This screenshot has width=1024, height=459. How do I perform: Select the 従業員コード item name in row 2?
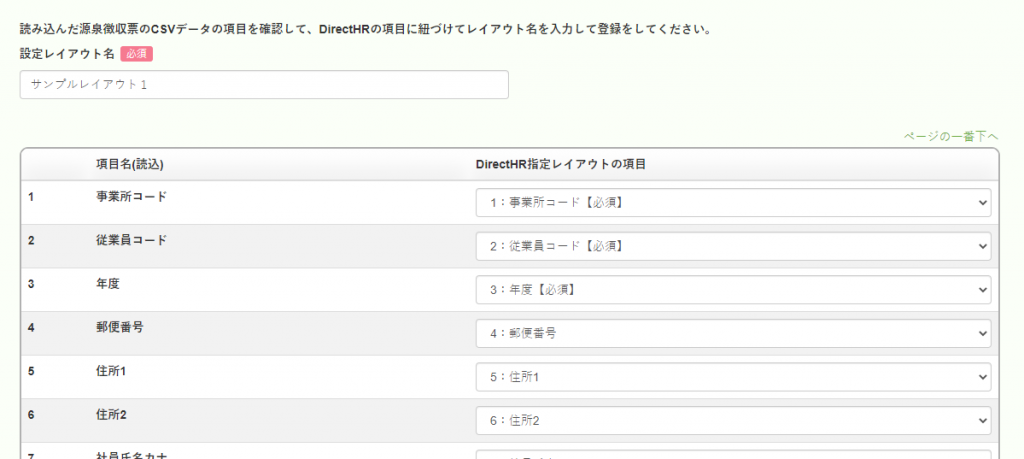pyautogui.click(x=131, y=240)
